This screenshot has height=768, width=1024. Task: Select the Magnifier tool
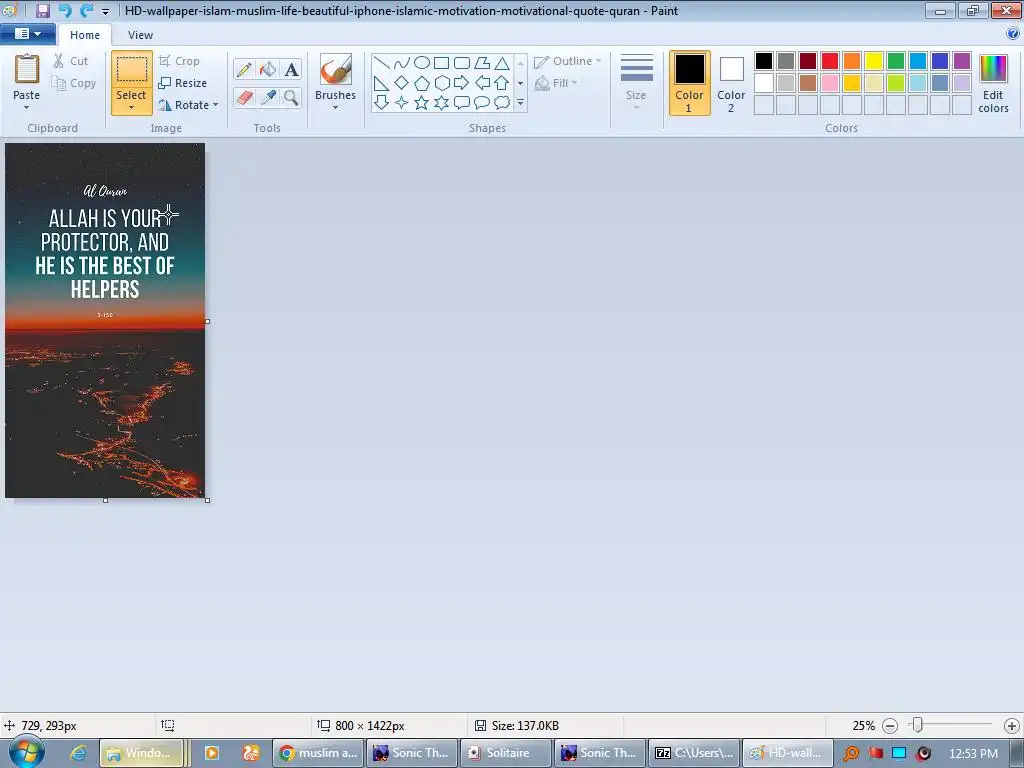pos(291,97)
